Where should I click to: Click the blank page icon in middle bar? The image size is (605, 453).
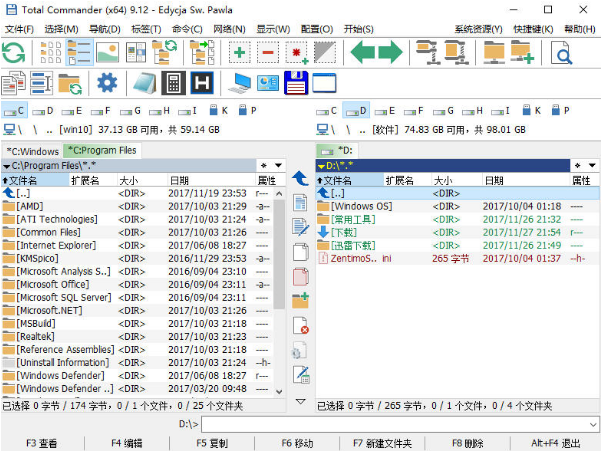point(300,252)
